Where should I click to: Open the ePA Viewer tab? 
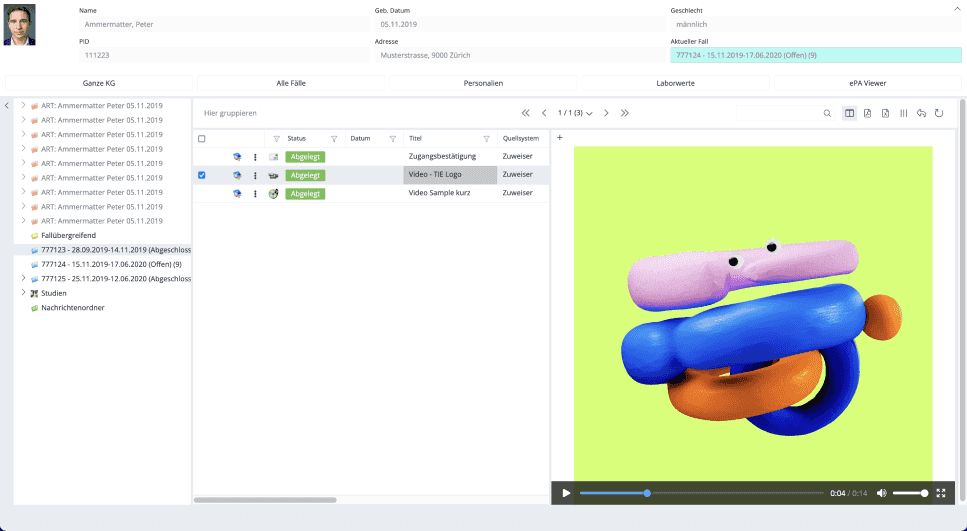tap(867, 83)
